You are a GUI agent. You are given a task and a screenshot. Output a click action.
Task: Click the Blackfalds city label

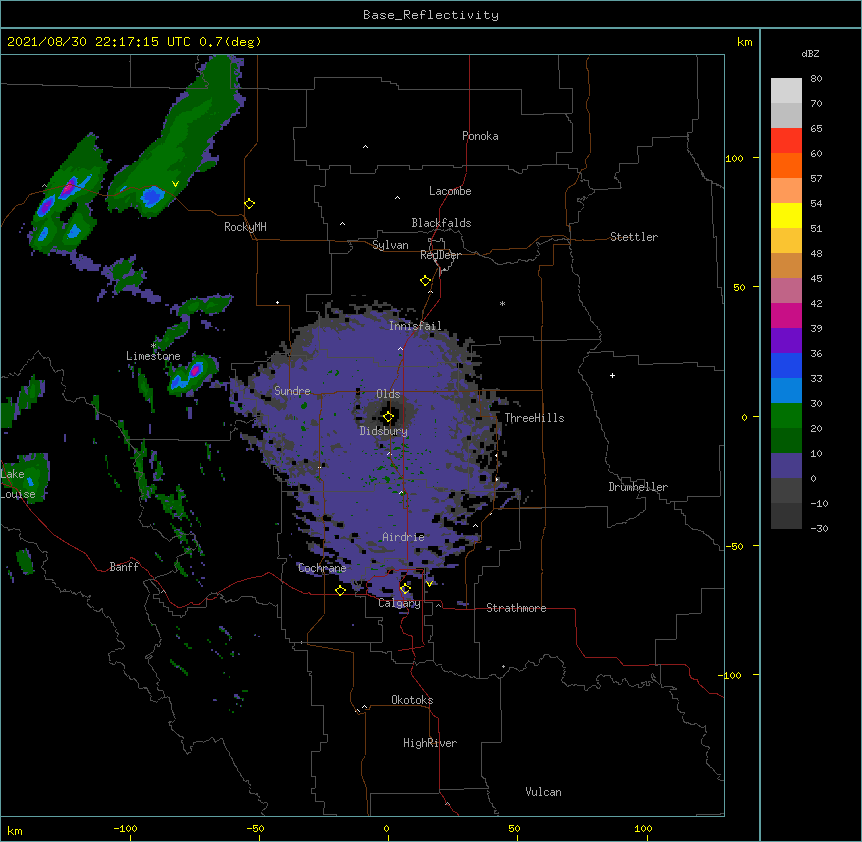(441, 223)
